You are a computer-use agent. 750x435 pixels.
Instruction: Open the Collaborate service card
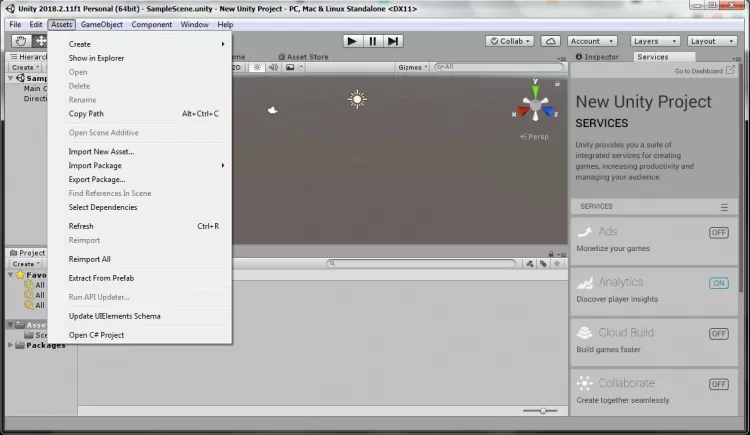654,392
